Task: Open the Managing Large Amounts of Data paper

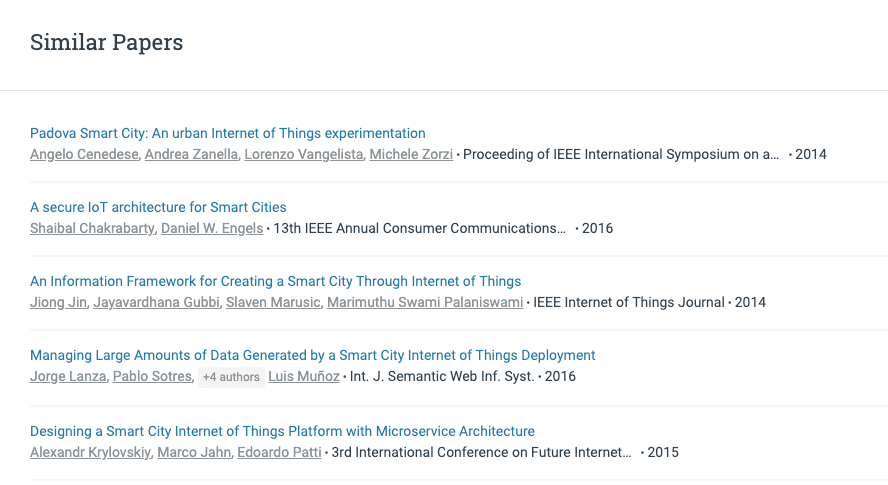Action: [313, 355]
